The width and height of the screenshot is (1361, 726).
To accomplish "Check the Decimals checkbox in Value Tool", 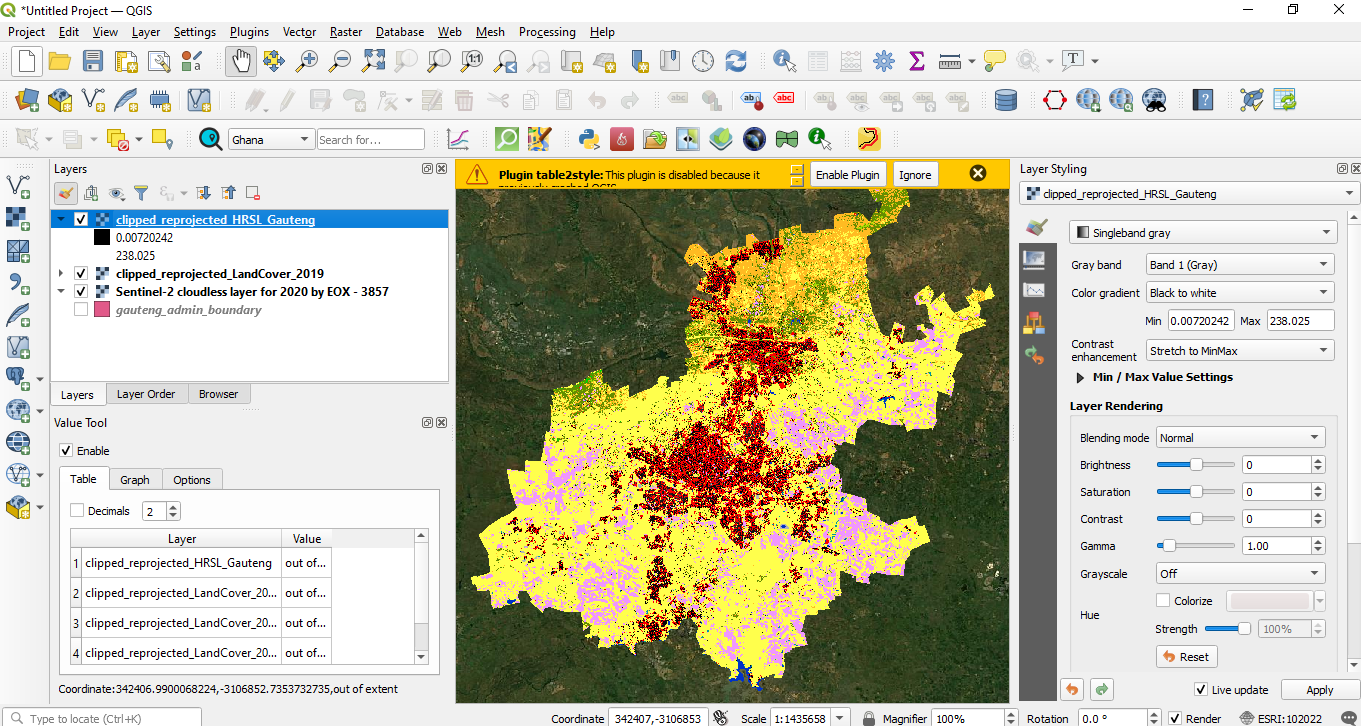I will [77, 511].
